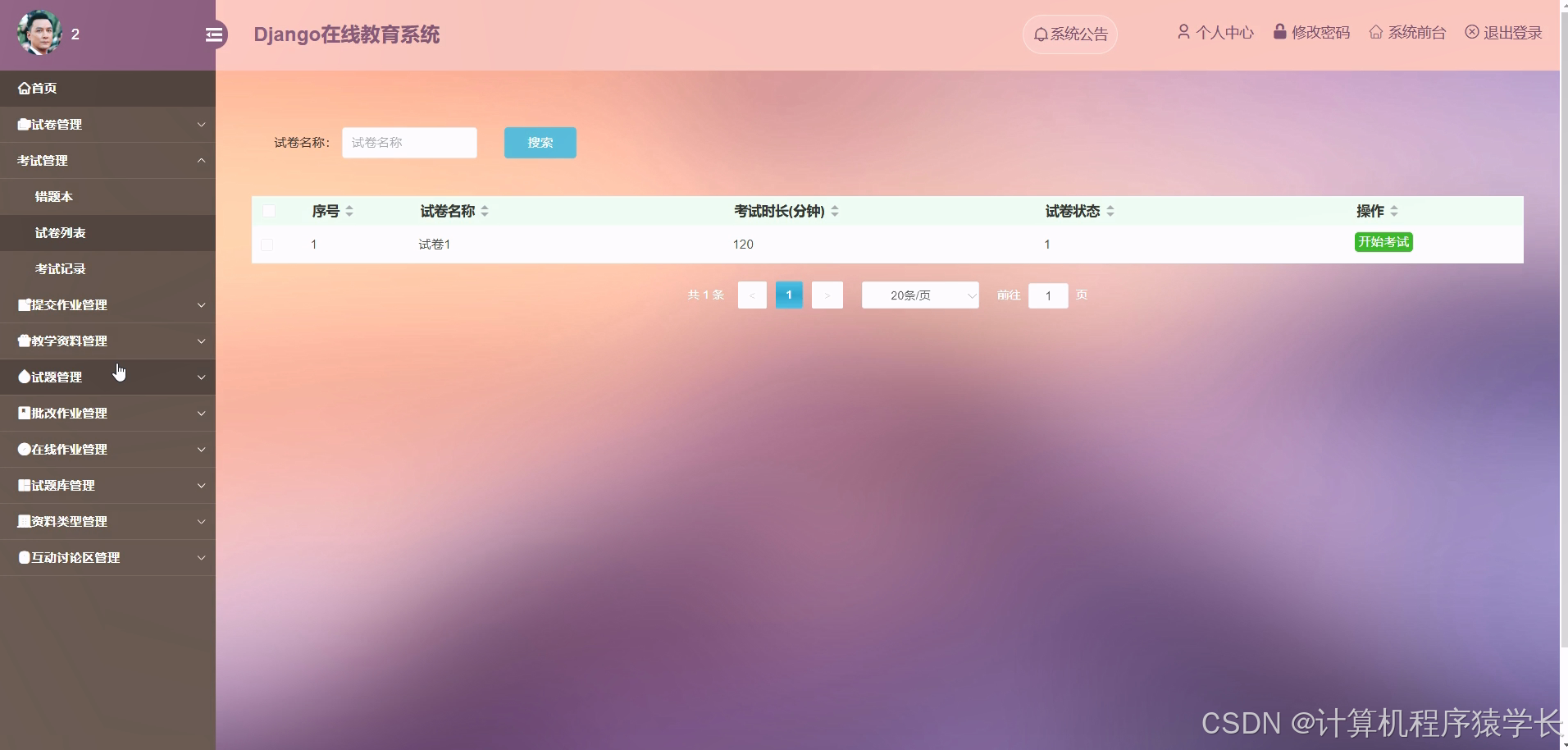Check the select-all checkbox in table header

point(270,211)
